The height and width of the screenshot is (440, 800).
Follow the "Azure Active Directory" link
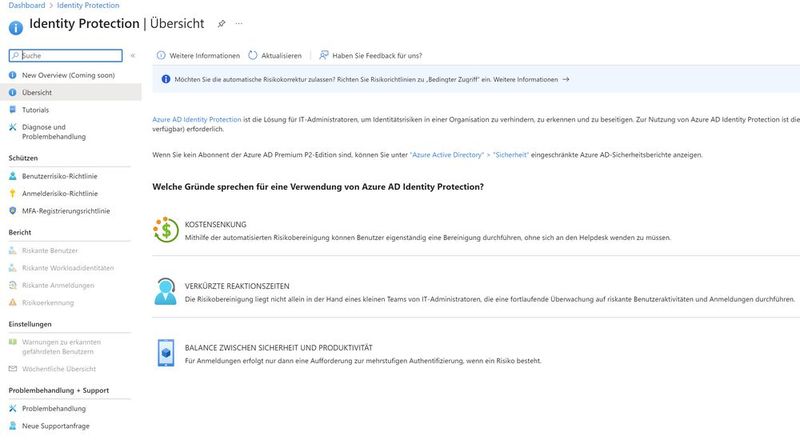click(447, 155)
